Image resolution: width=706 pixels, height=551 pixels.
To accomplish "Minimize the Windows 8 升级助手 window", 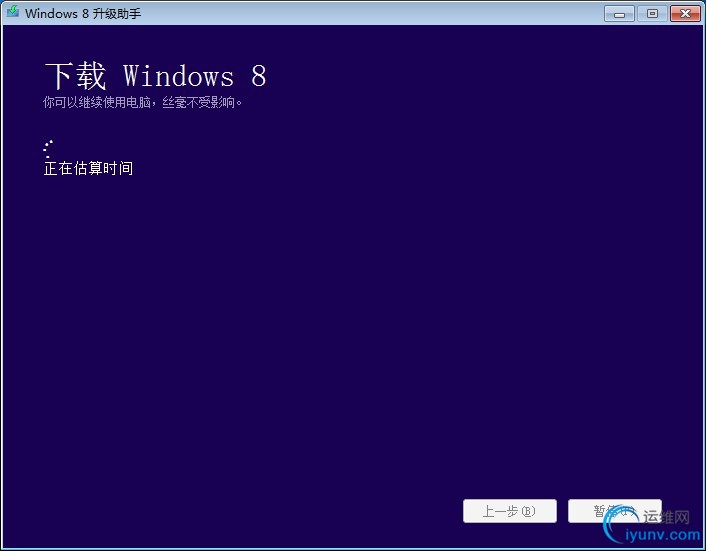I will 619,14.
